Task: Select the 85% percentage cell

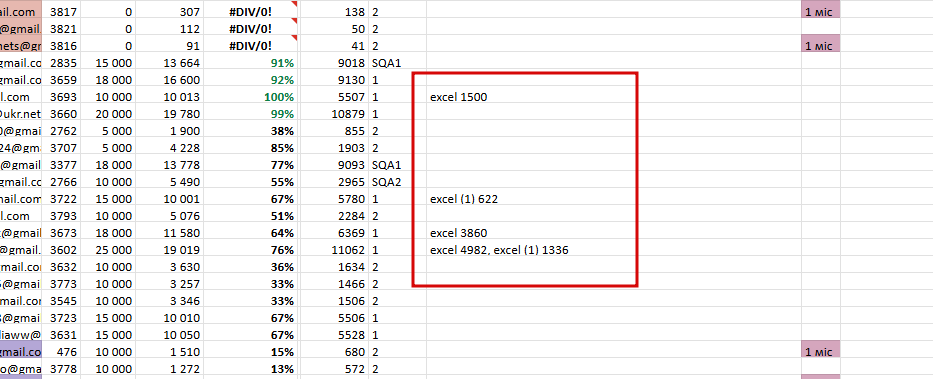Action: 251,148
